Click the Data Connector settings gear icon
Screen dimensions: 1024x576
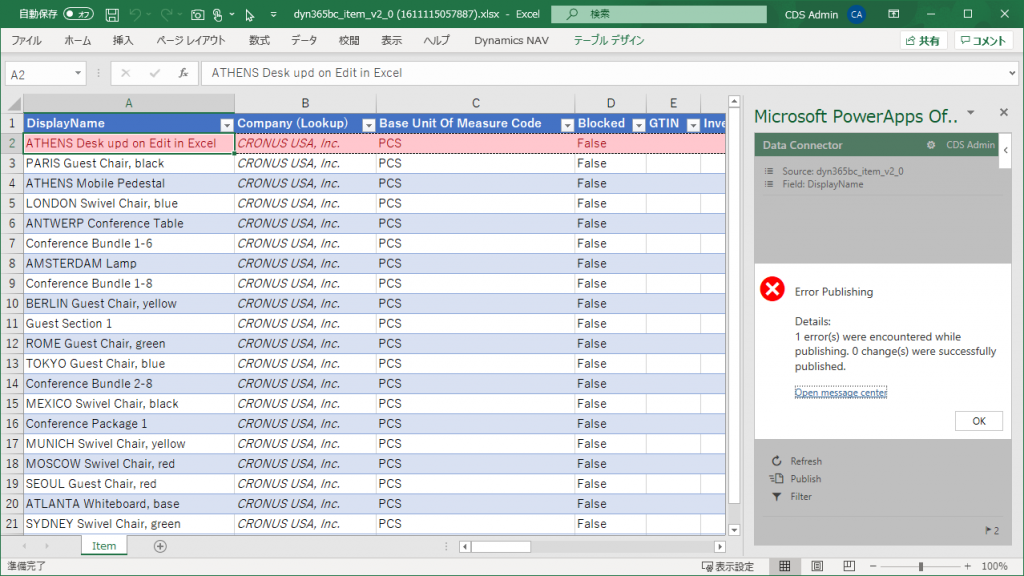point(931,145)
